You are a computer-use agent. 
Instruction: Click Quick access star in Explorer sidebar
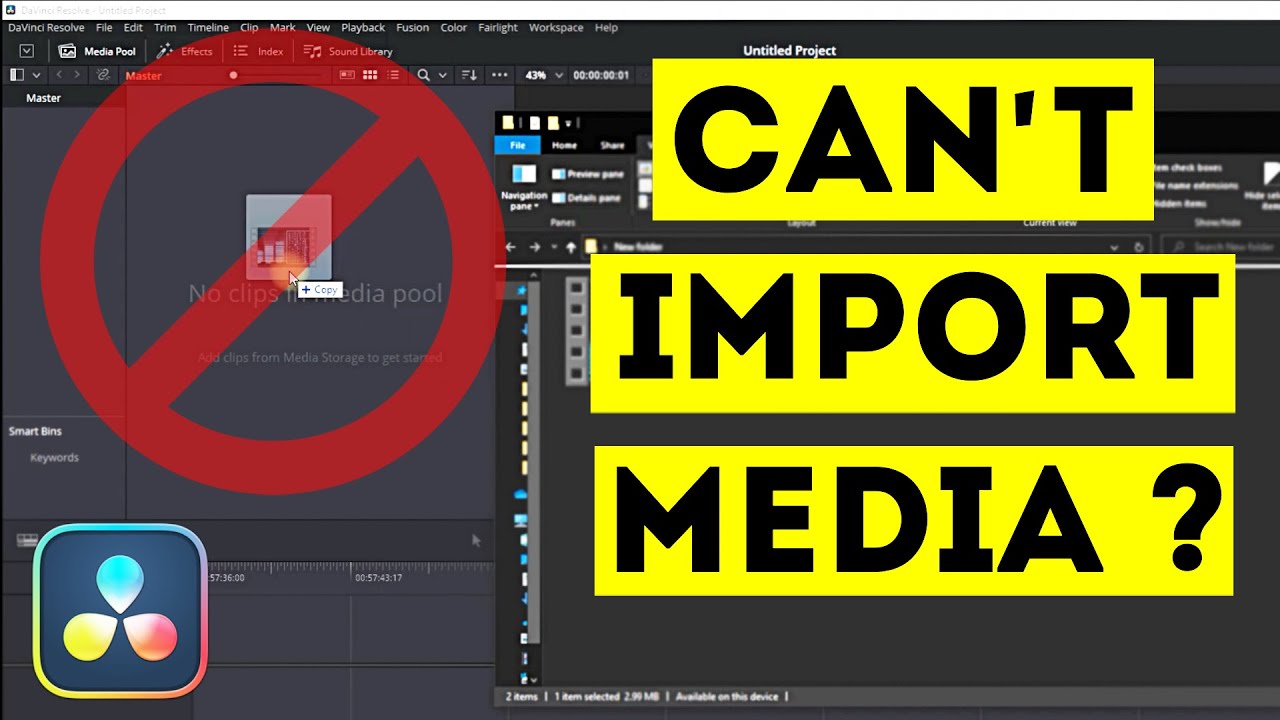tap(522, 290)
